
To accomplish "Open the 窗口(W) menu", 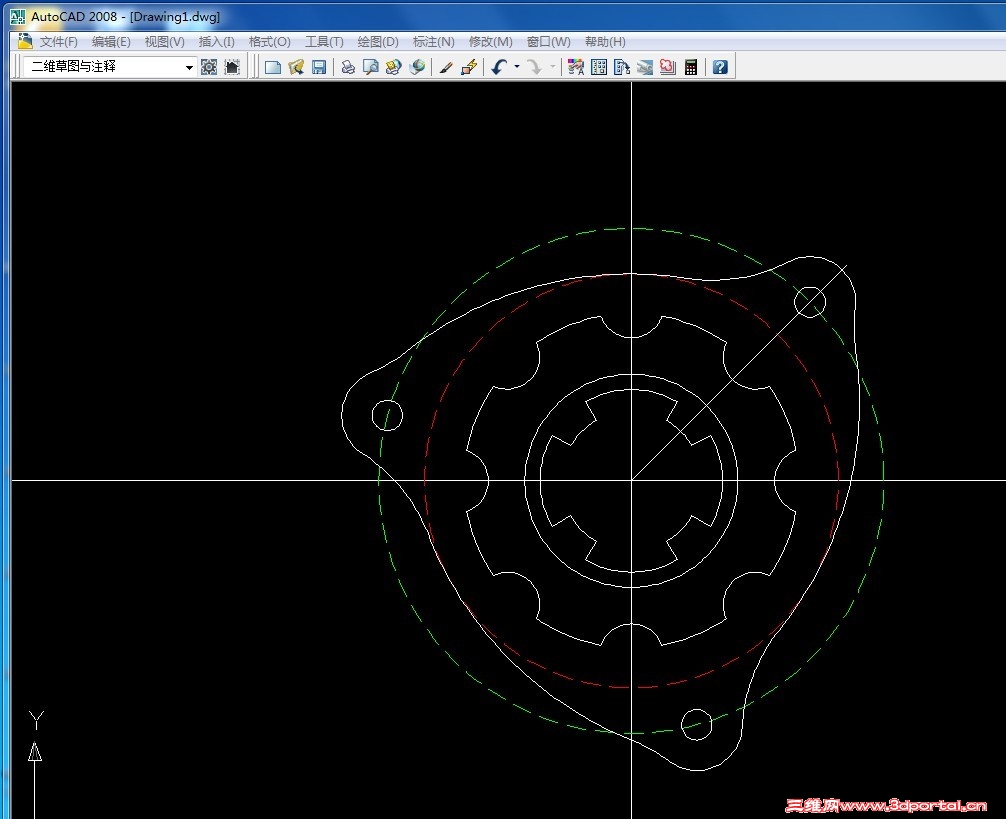I will pyautogui.click(x=549, y=42).
